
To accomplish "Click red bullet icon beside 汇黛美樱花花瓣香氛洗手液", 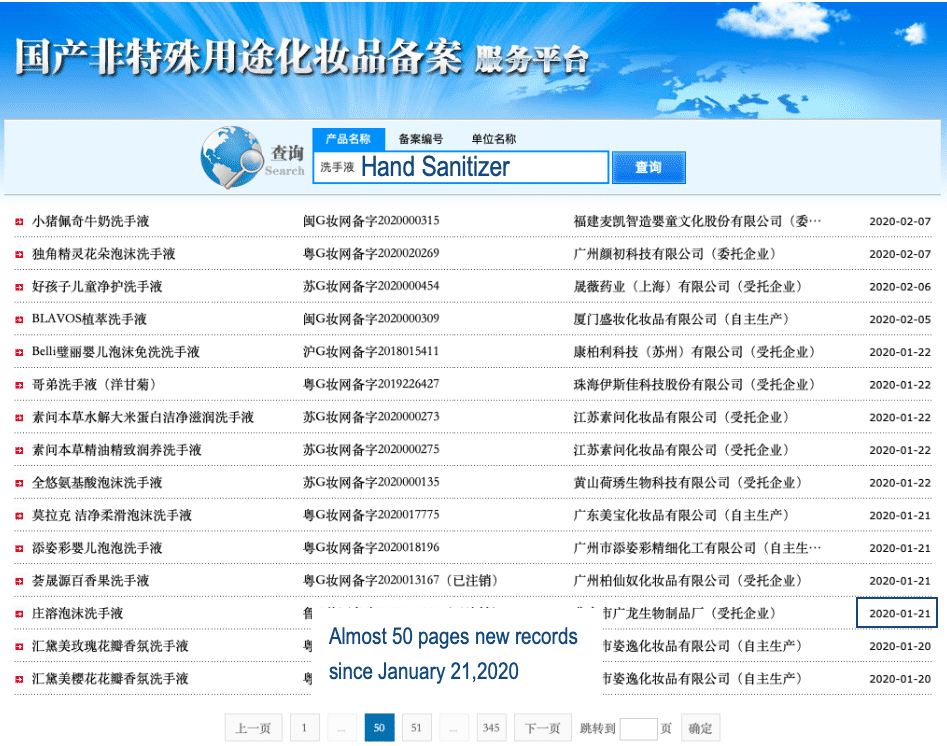I will click(19, 678).
